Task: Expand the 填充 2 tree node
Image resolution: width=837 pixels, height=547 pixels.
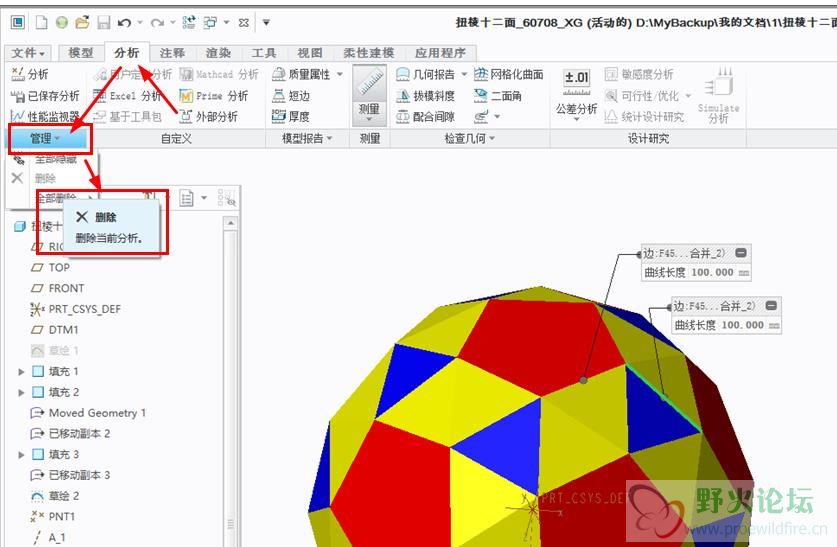Action: coord(21,392)
